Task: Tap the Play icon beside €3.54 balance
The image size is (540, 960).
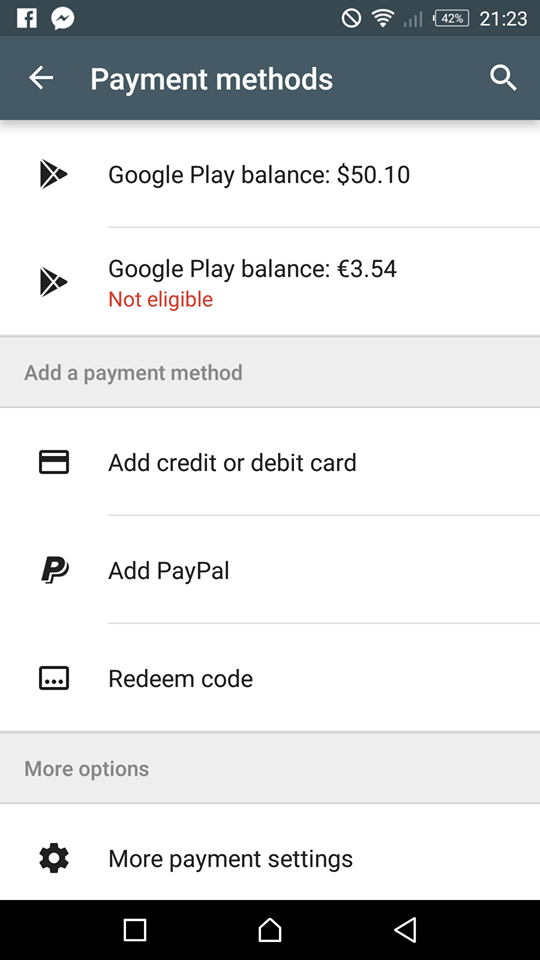Action: tap(53, 282)
